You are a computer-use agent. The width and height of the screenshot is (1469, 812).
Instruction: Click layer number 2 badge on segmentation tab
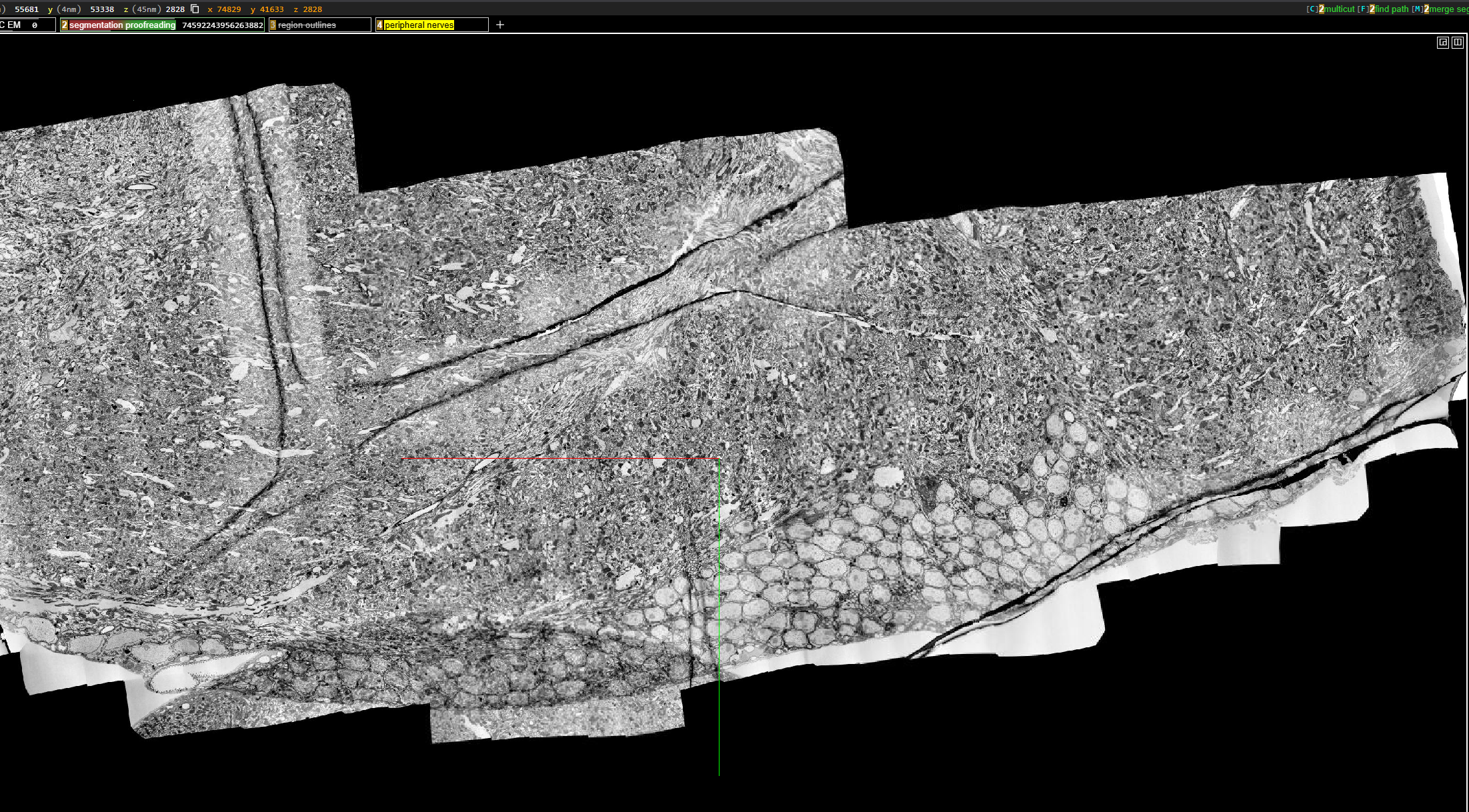(64, 25)
